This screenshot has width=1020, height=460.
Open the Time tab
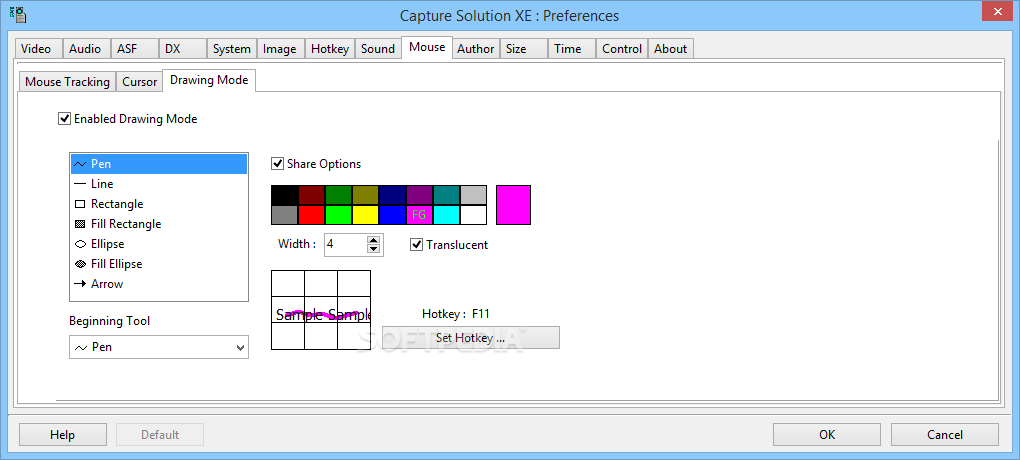point(572,49)
